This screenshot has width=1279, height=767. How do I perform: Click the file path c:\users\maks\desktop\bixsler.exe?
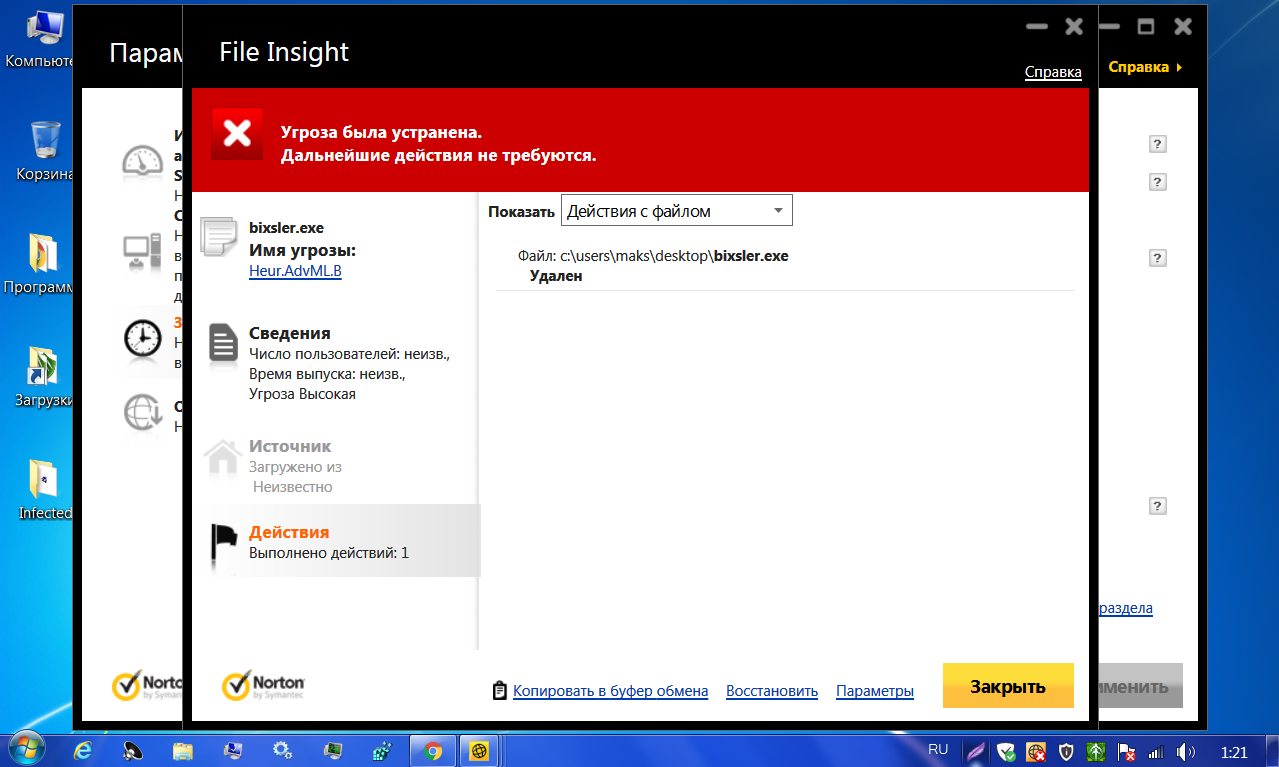(x=674, y=256)
